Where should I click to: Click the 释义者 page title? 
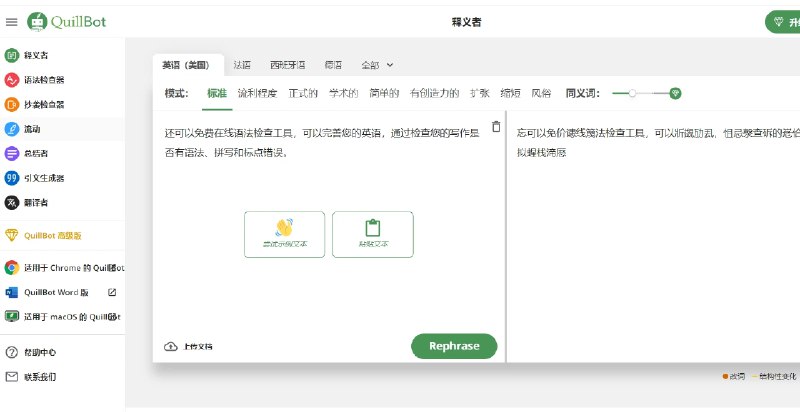click(x=466, y=22)
